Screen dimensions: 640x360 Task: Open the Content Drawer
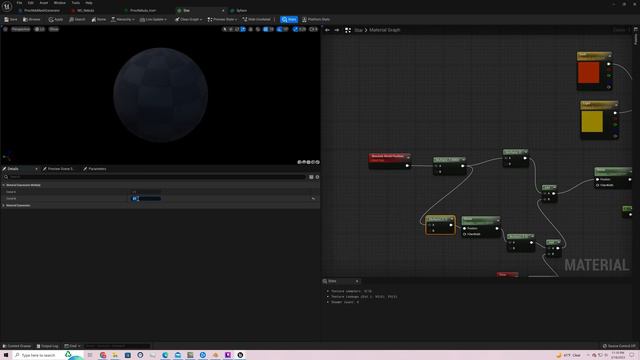(17, 346)
